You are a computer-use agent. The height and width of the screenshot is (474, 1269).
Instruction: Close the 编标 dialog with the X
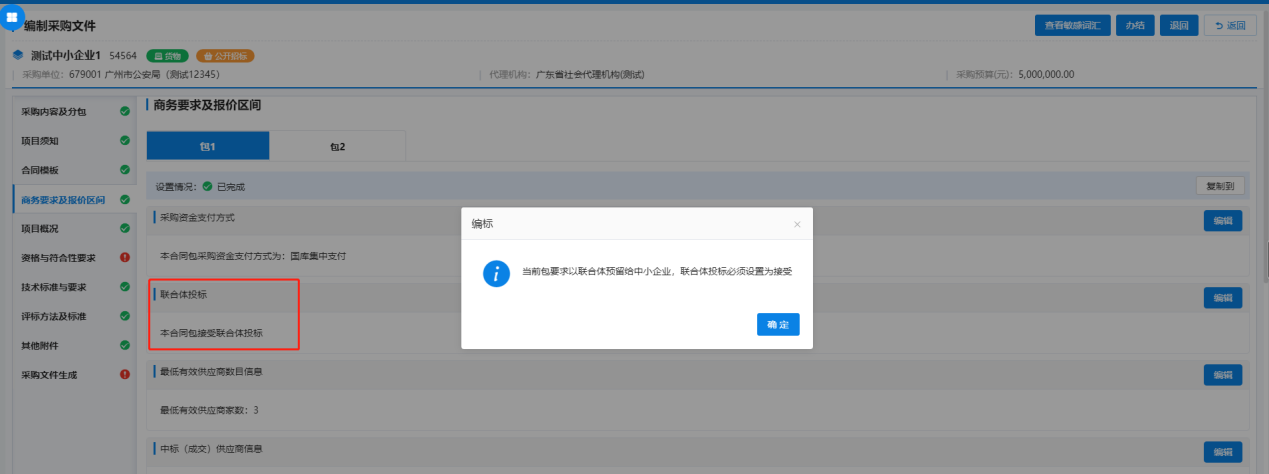(797, 225)
